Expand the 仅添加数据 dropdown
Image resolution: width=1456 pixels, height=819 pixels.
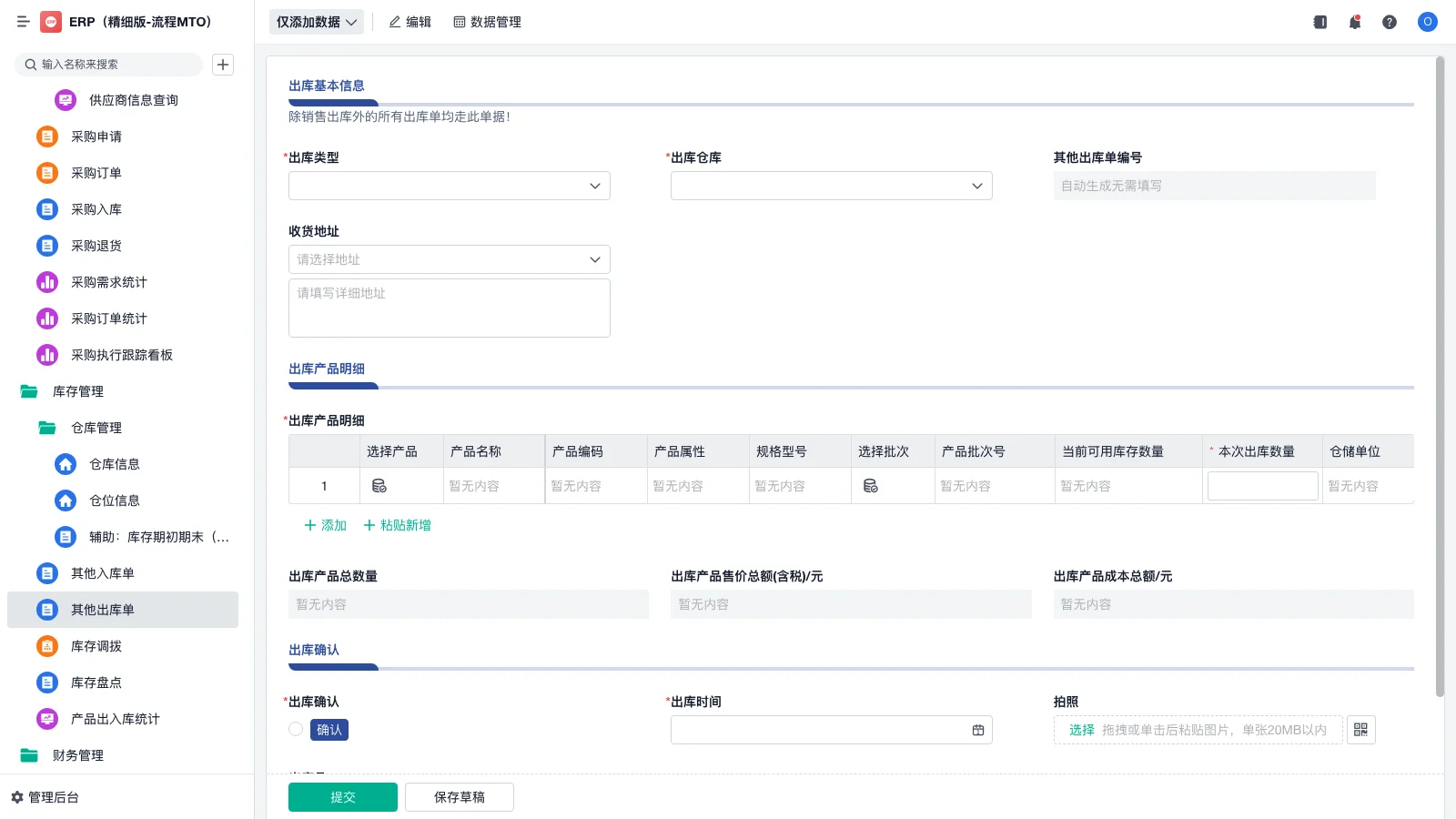point(315,21)
